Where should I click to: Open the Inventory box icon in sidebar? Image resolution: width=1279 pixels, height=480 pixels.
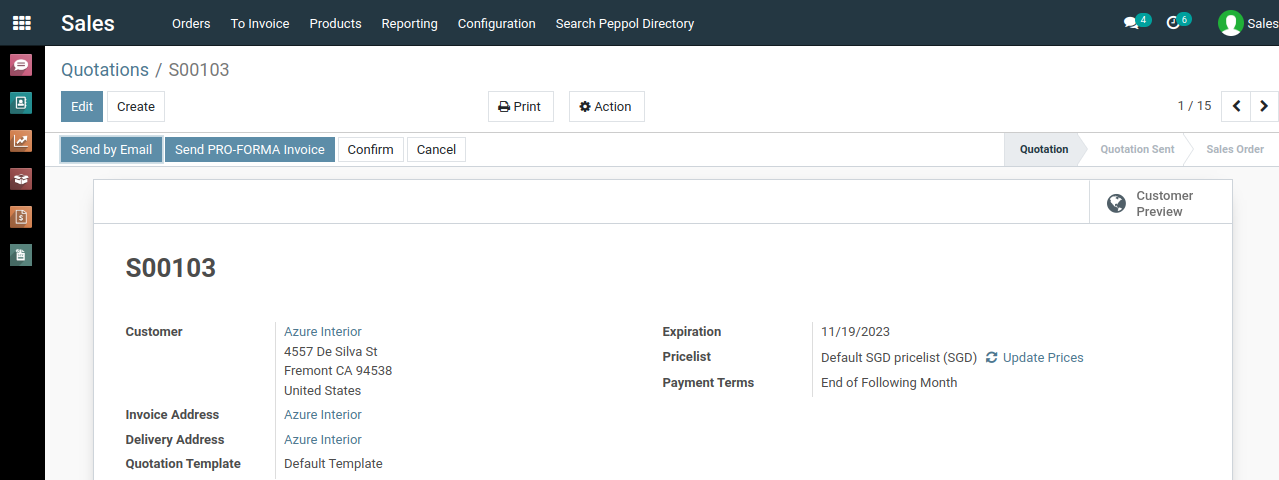(x=21, y=179)
